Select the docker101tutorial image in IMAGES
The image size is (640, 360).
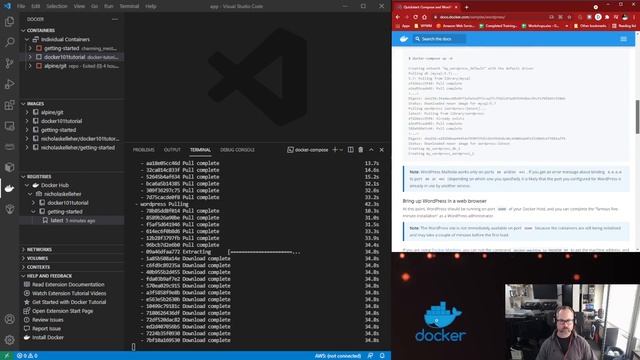coord(61,121)
